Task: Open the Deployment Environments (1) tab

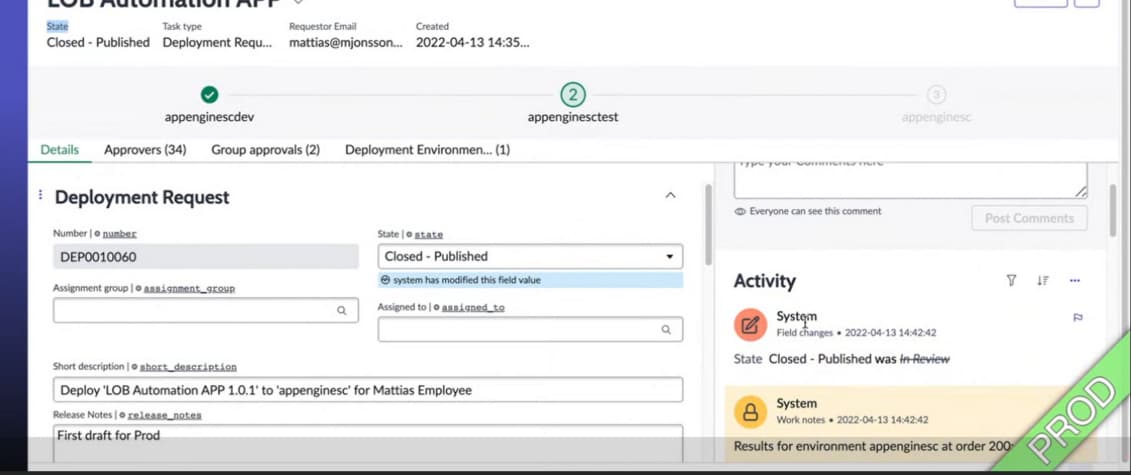Action: pos(427,150)
